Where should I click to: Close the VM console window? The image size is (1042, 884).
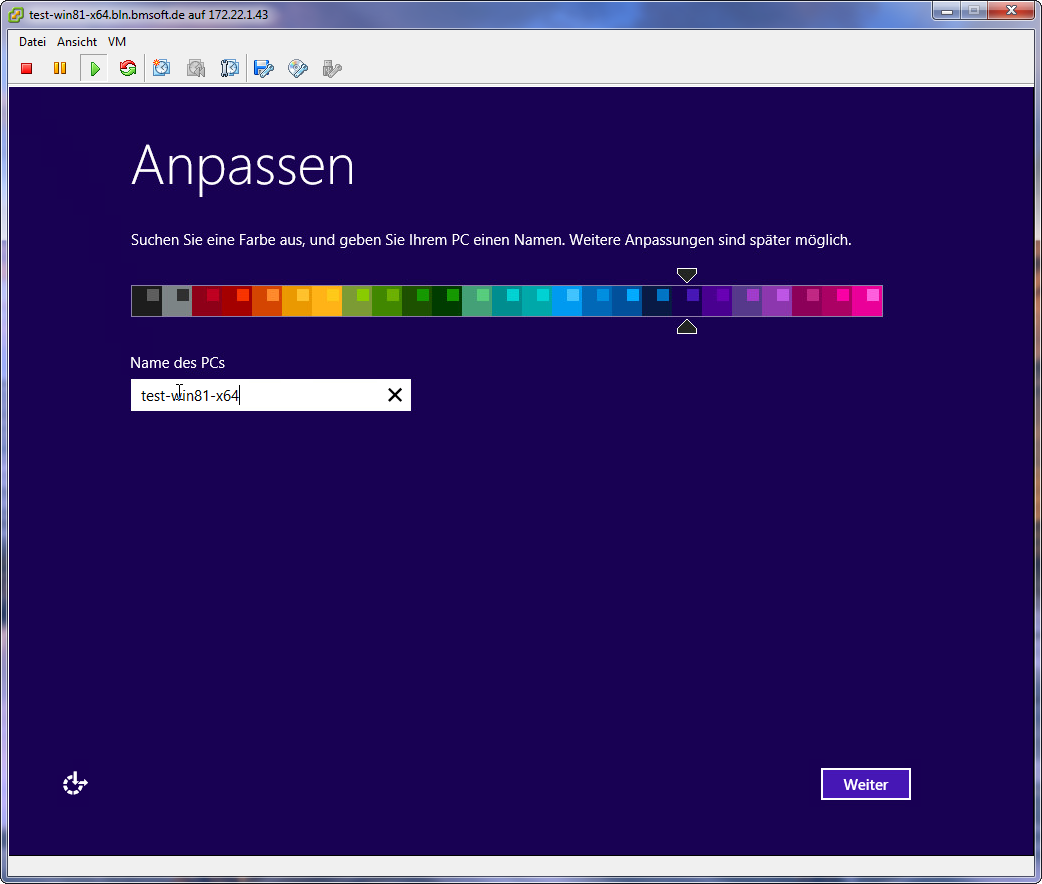(x=1011, y=11)
